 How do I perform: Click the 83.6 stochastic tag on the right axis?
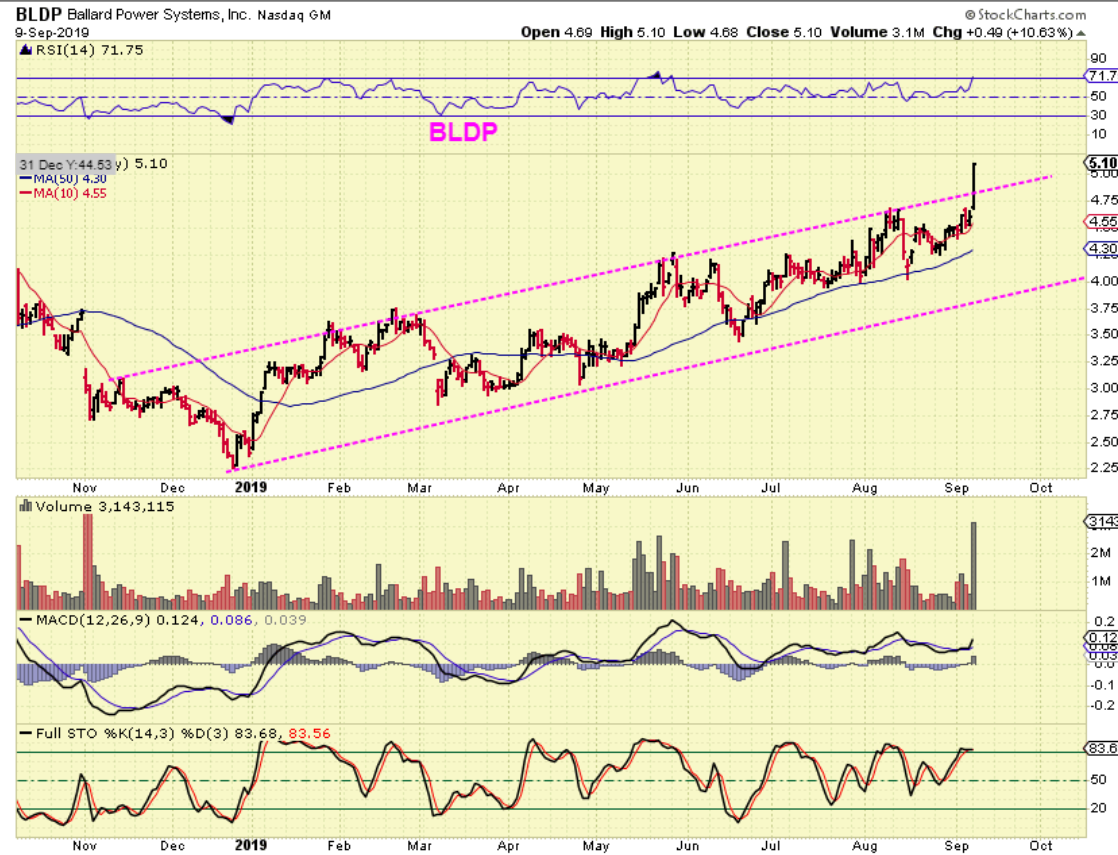tap(1102, 748)
